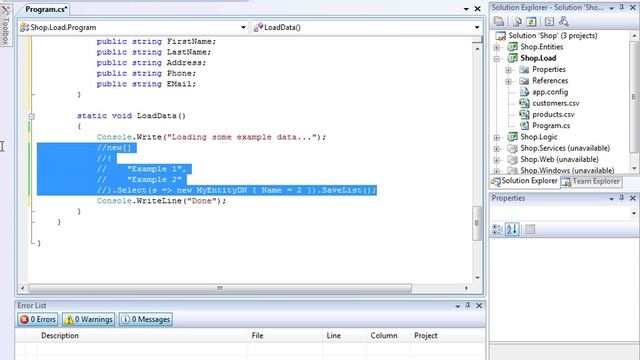Image resolution: width=640 pixels, height=360 pixels.
Task: Click the 'static void LoadData()' declaration
Action: click(x=131, y=116)
